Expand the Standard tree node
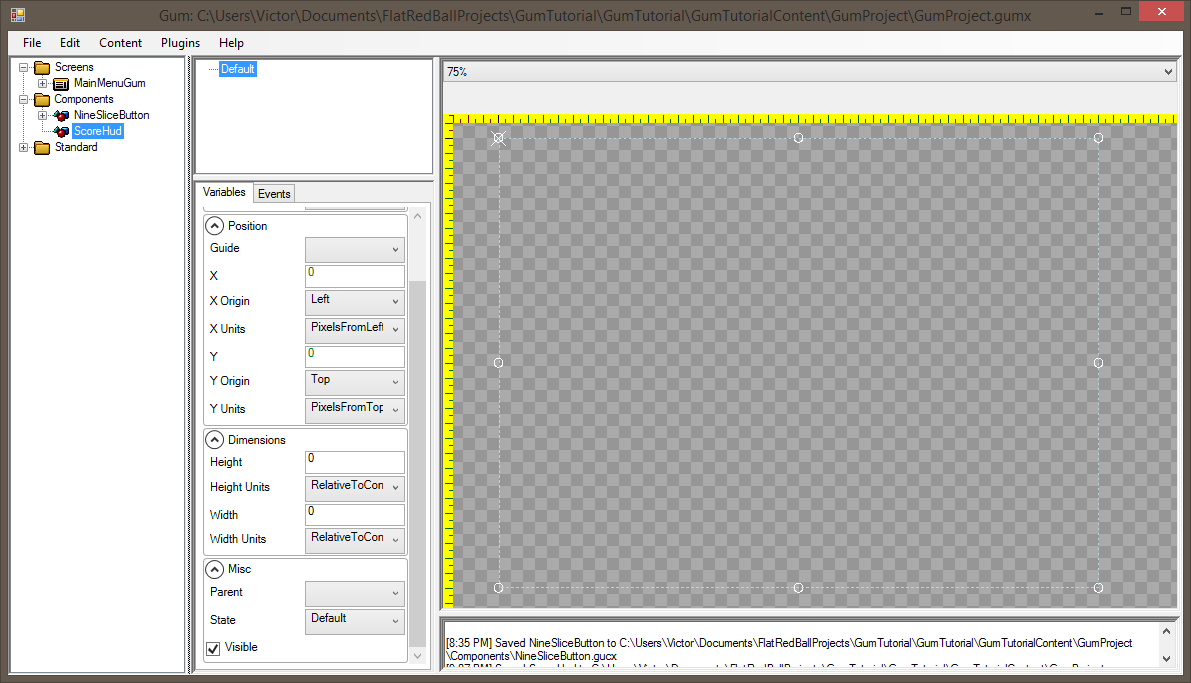1191x683 pixels. (24, 147)
